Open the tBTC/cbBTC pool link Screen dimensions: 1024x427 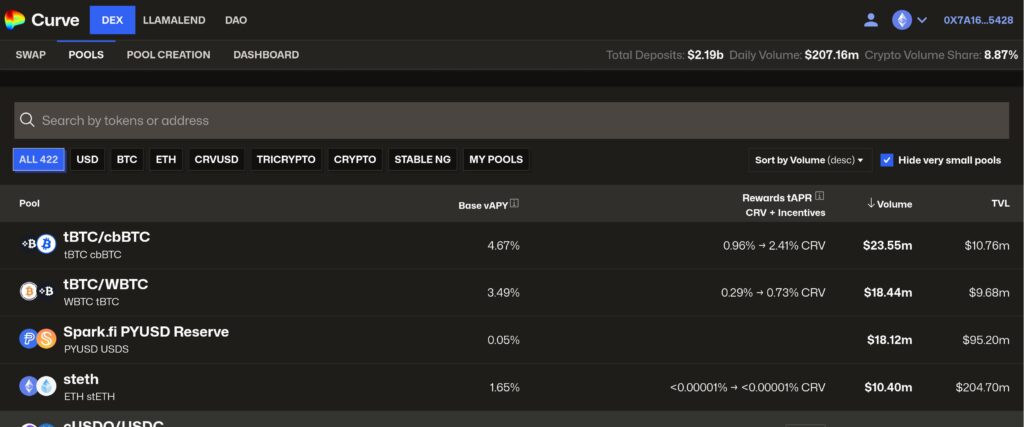107,237
